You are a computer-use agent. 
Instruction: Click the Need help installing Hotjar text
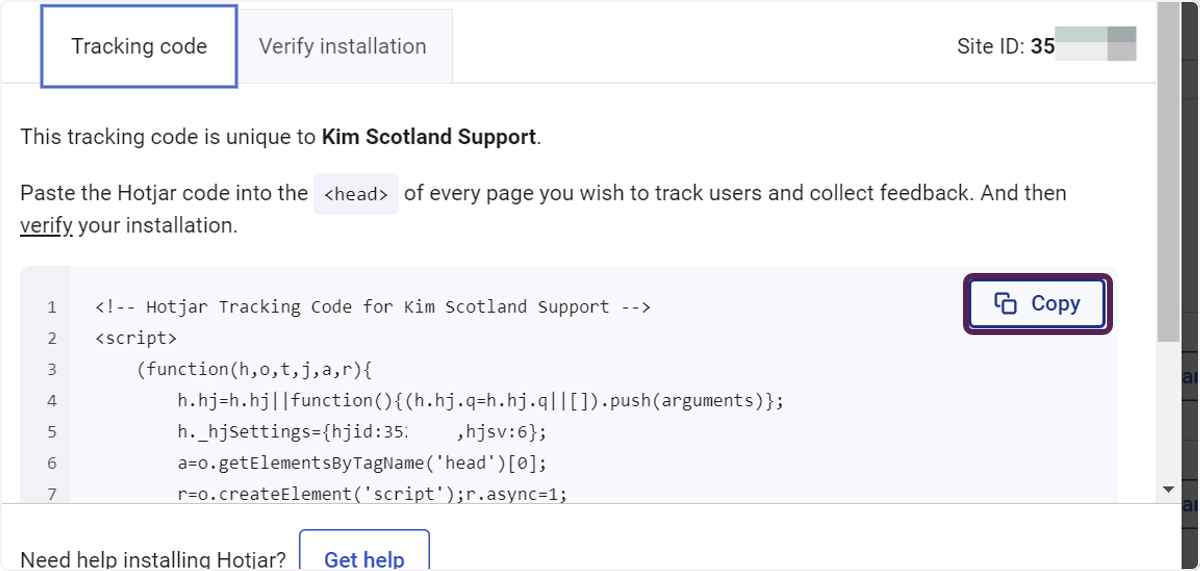[x=153, y=560]
